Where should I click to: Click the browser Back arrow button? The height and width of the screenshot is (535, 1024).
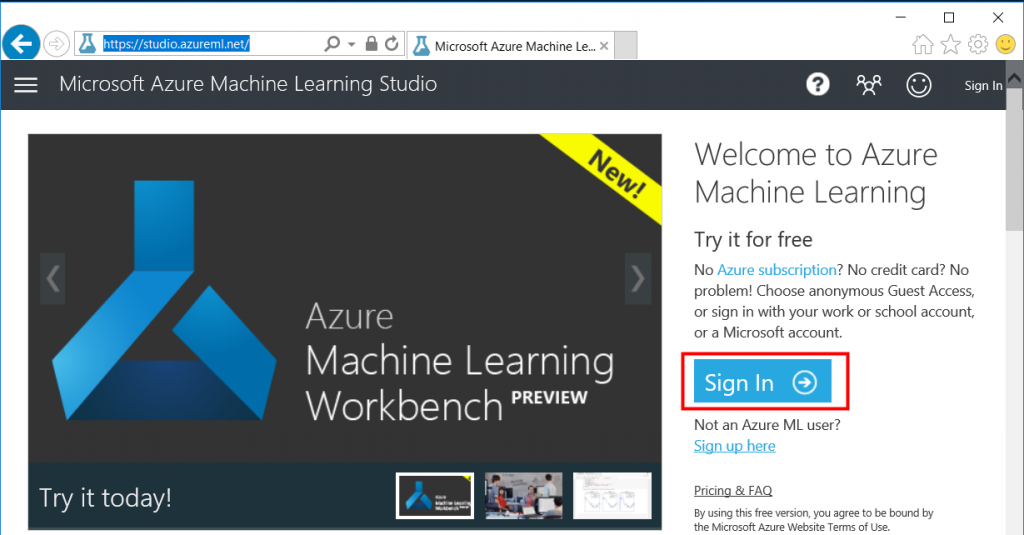point(21,44)
